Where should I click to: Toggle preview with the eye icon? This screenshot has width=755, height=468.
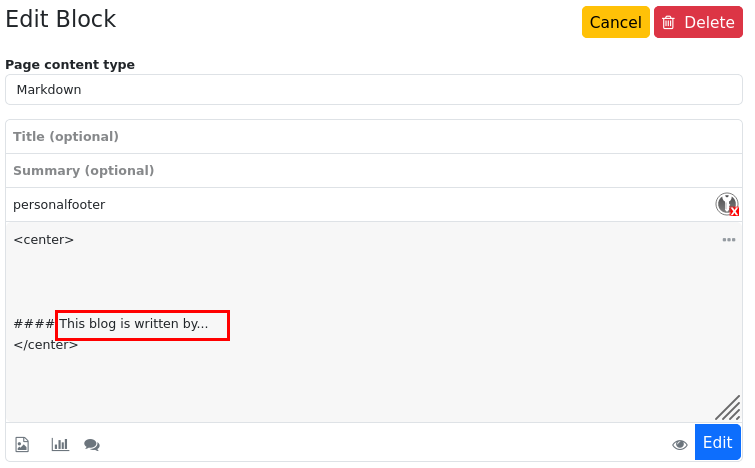[x=680, y=444]
